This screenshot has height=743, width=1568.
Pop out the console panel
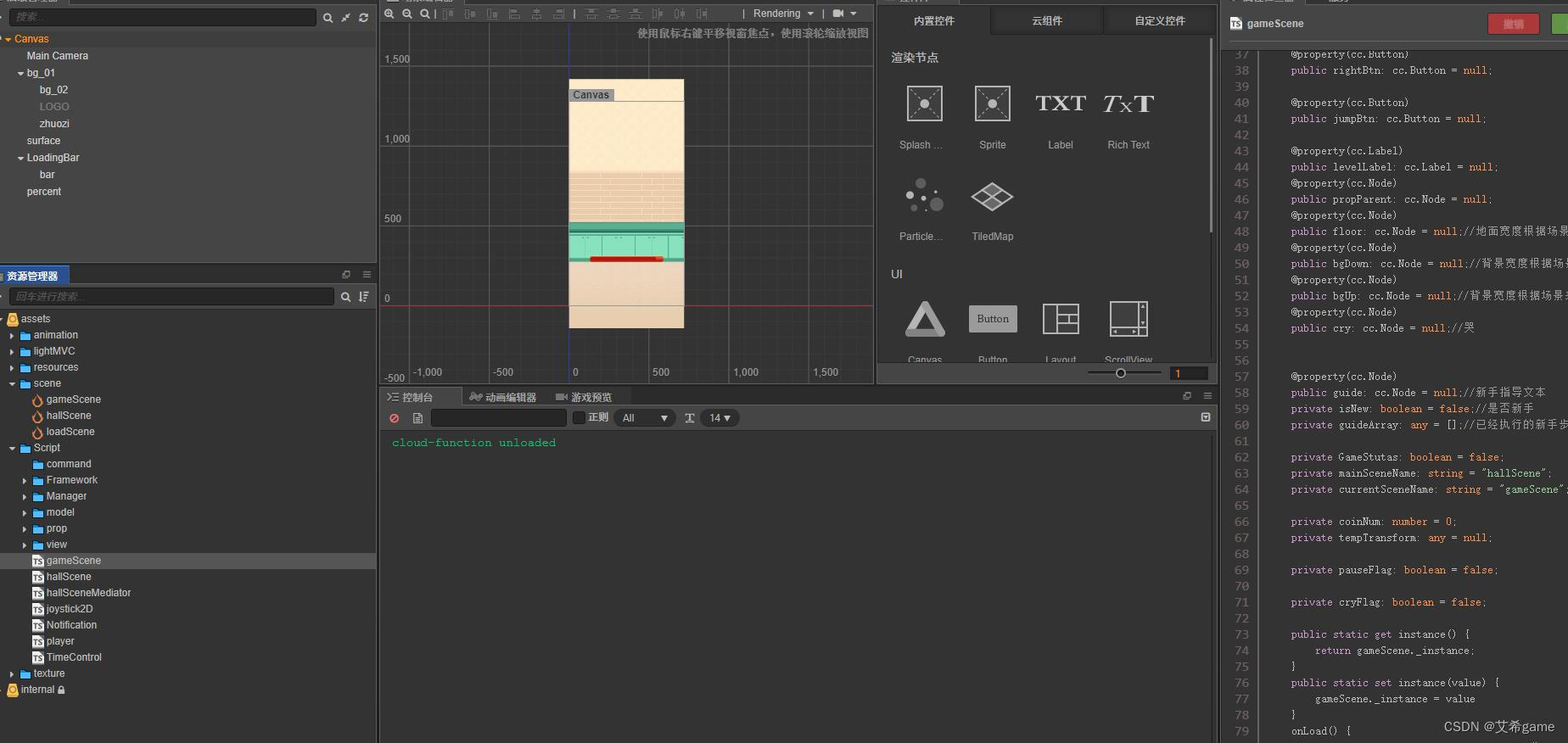1187,396
